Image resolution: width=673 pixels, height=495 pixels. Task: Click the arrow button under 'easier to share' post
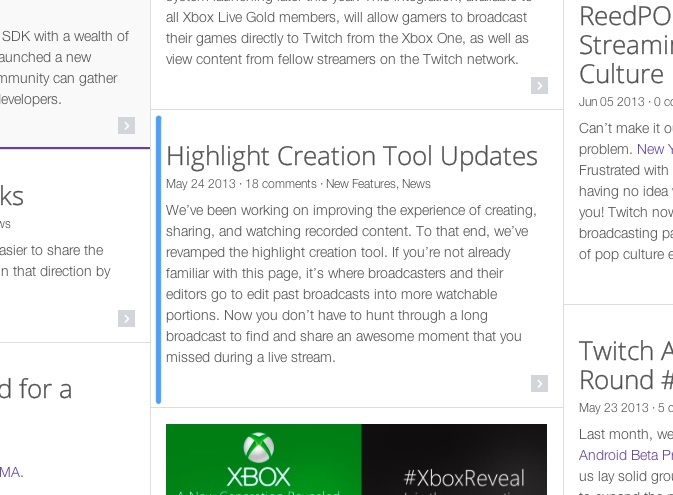pyautogui.click(x=127, y=318)
